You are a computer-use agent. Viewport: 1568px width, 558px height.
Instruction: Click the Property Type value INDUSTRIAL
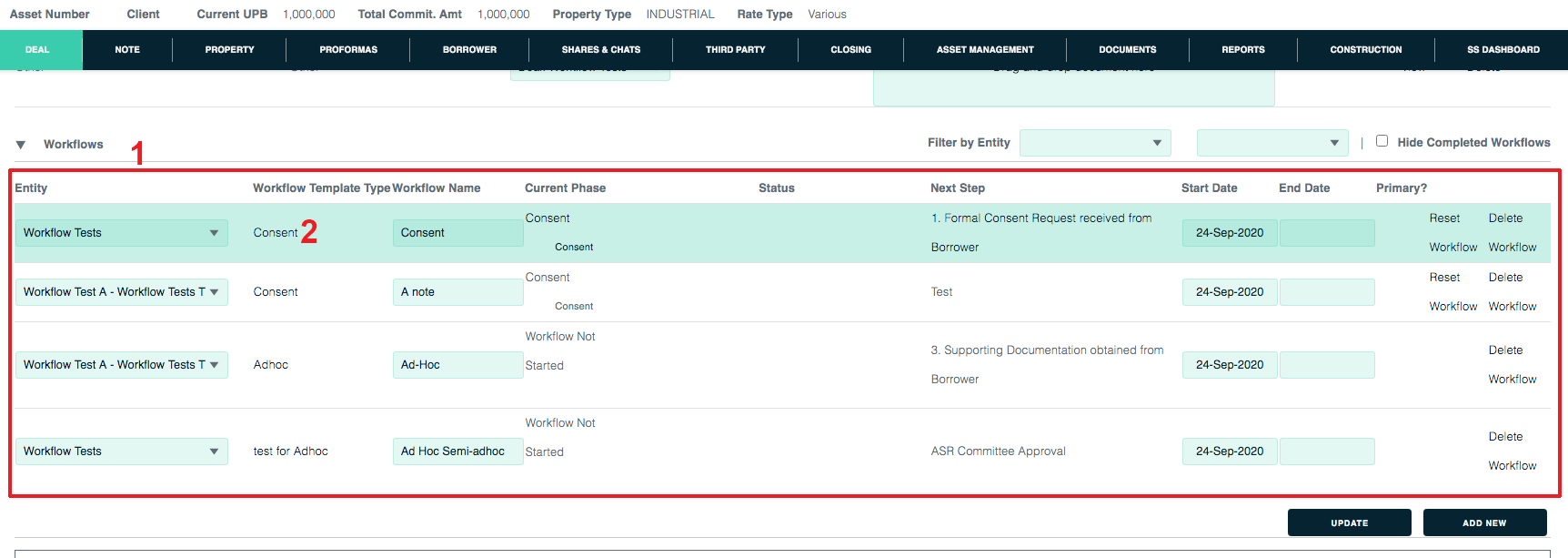tap(680, 15)
